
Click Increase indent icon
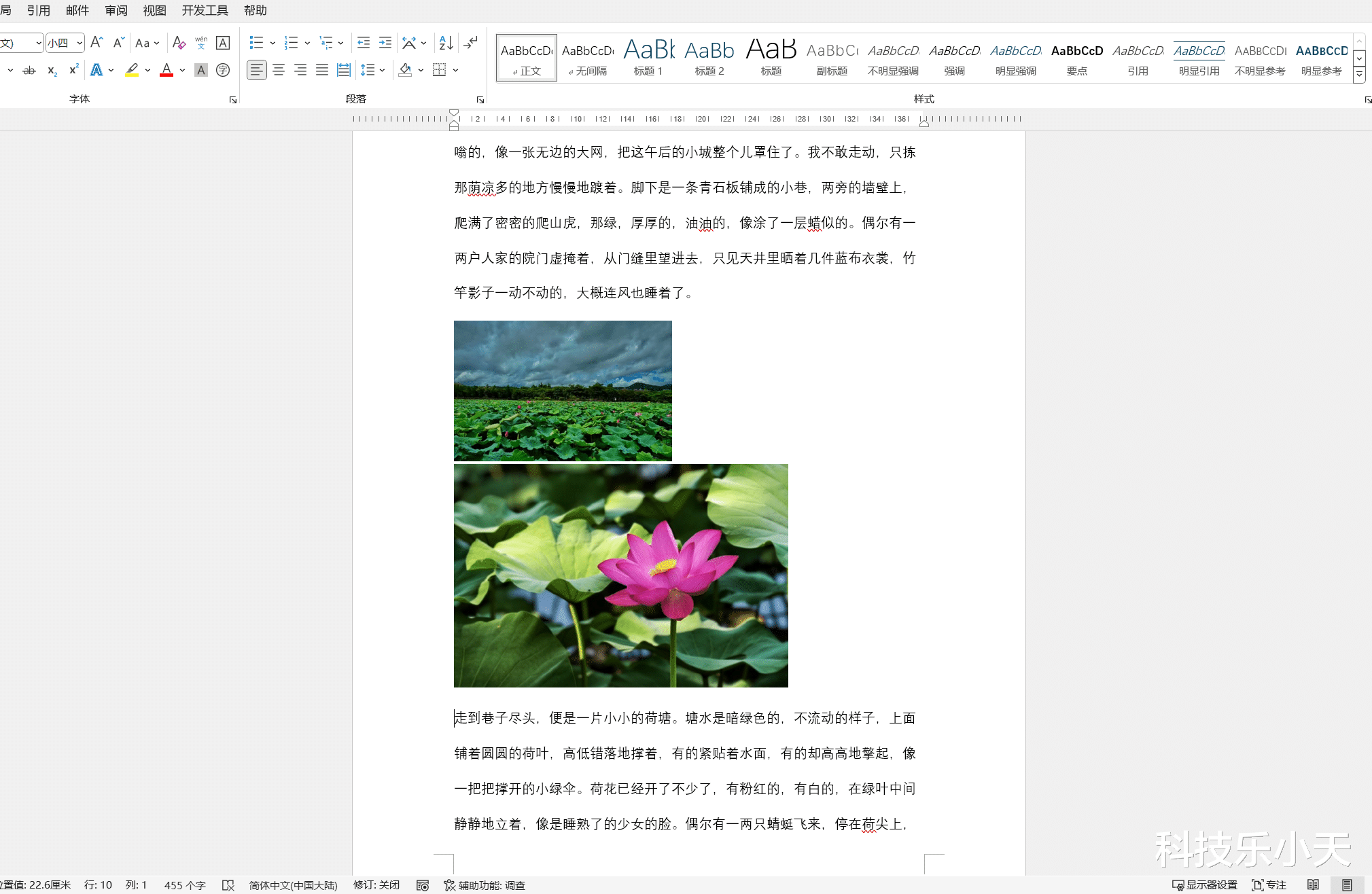tap(385, 43)
